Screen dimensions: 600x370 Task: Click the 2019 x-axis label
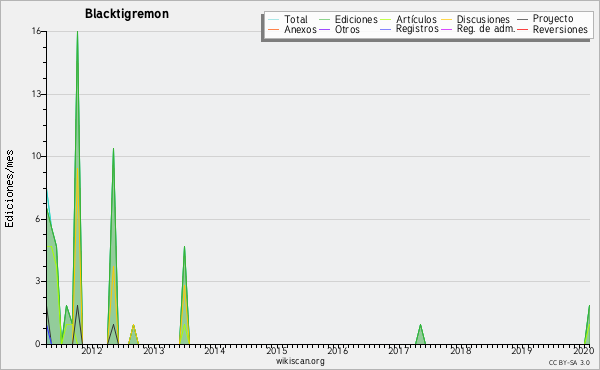[522, 350]
